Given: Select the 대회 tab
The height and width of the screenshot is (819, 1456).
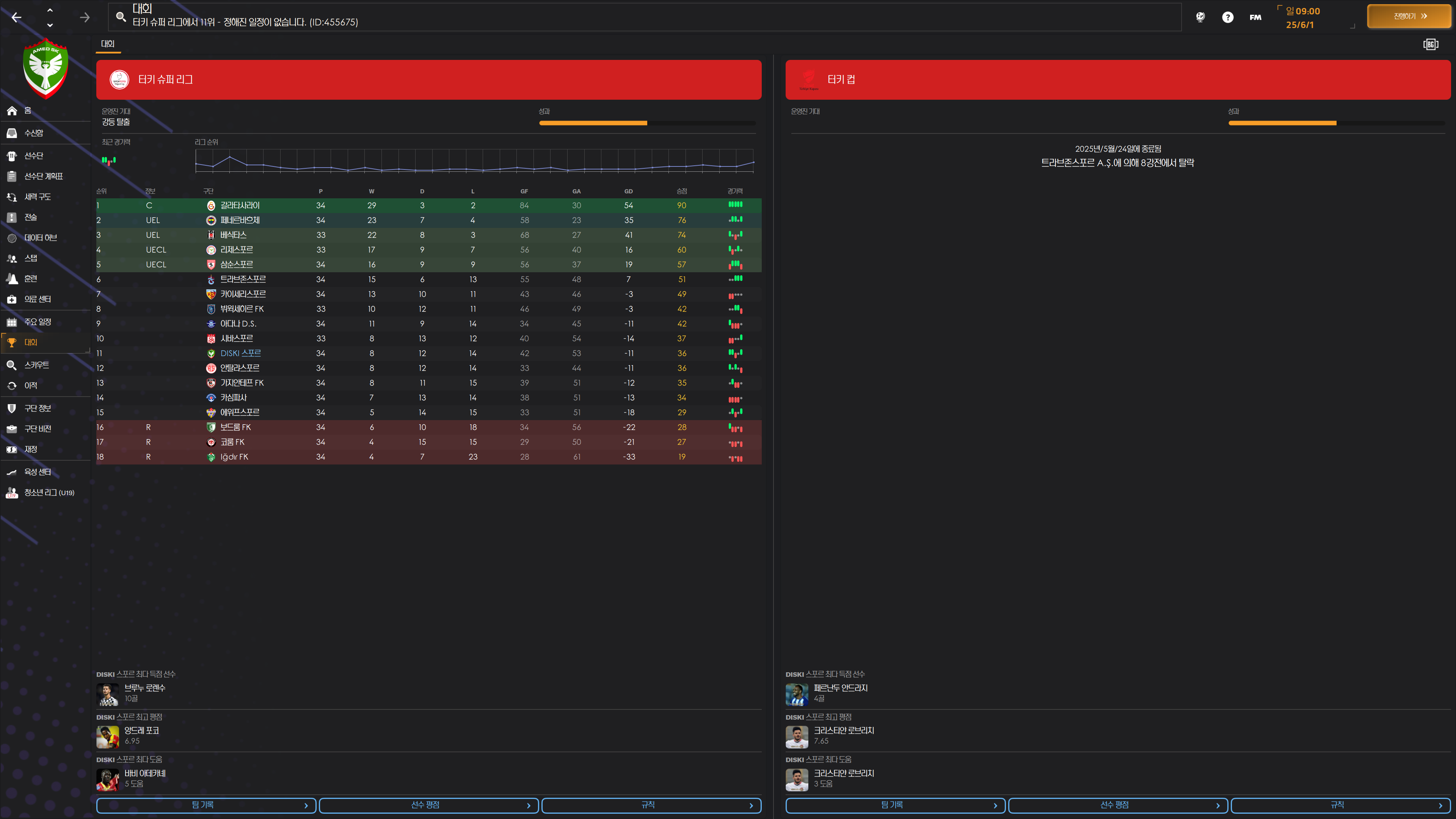Looking at the screenshot, I should coord(107,44).
